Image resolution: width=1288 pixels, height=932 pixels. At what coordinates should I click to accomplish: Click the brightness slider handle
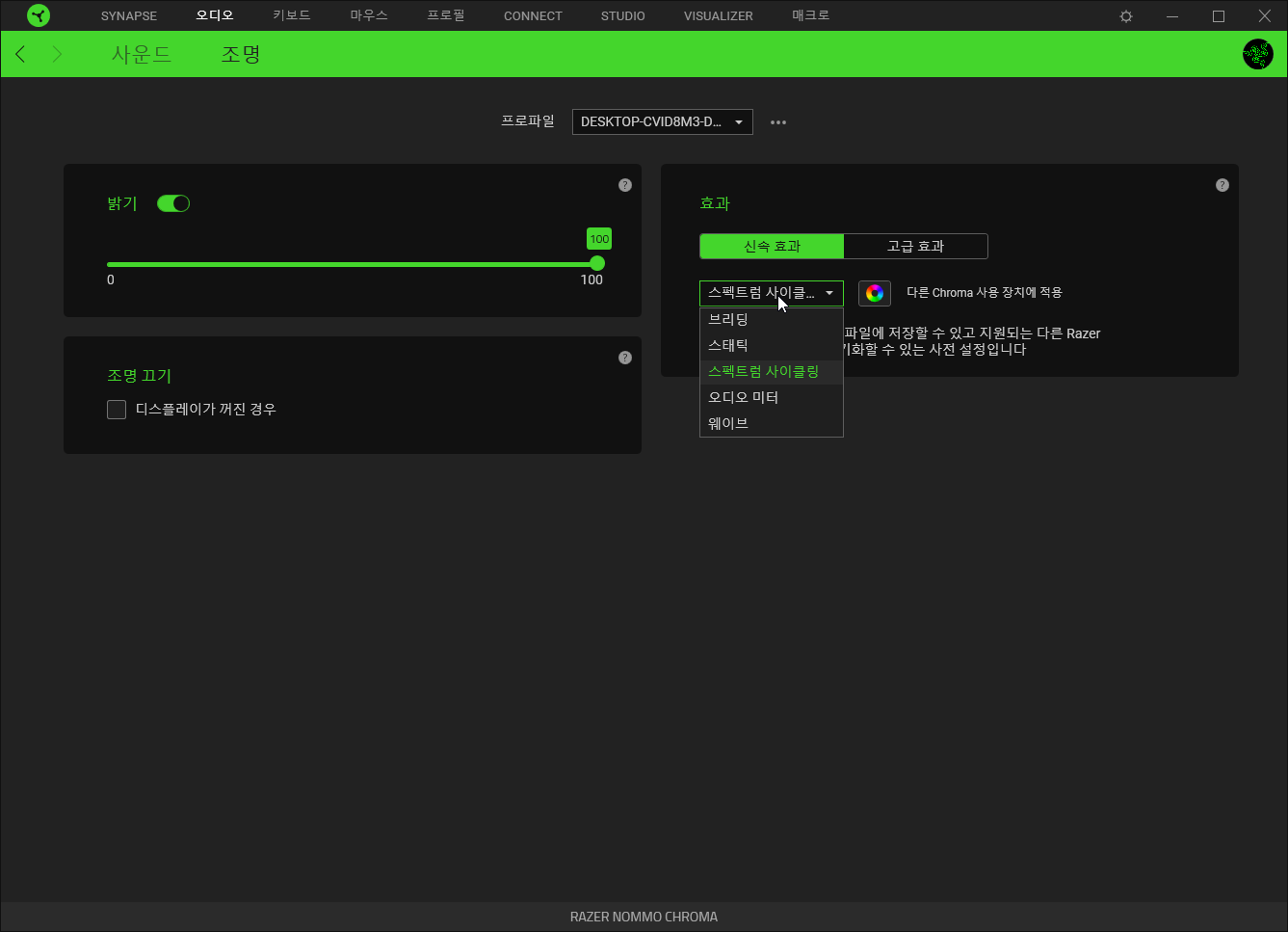click(x=597, y=263)
